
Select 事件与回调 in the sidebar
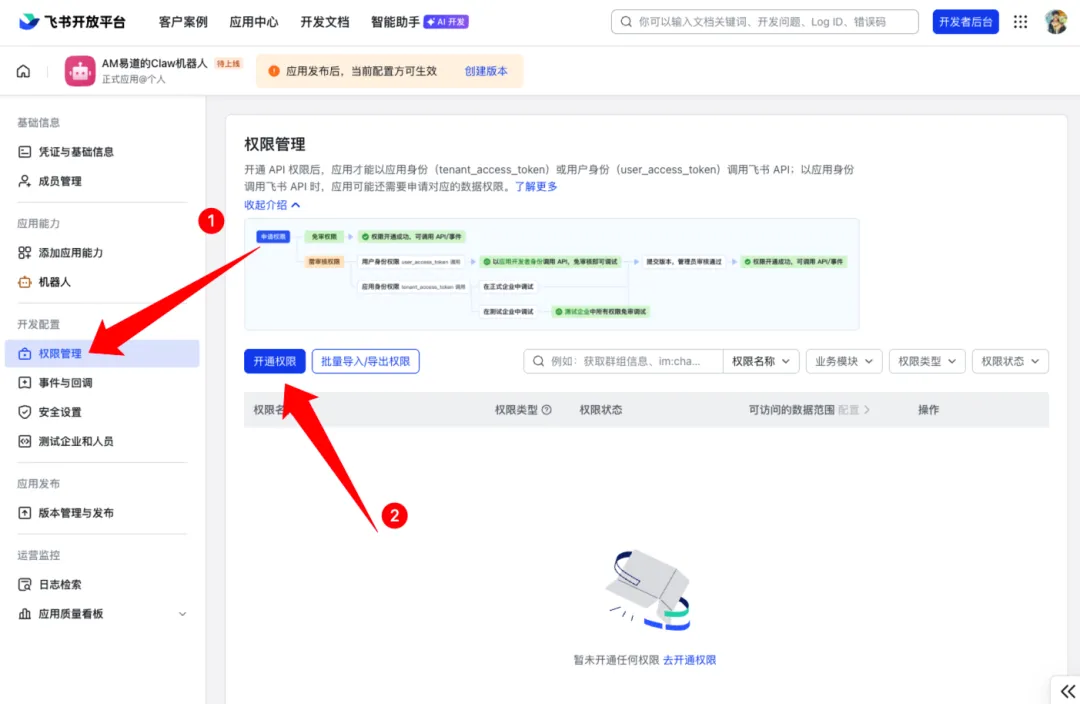point(66,383)
